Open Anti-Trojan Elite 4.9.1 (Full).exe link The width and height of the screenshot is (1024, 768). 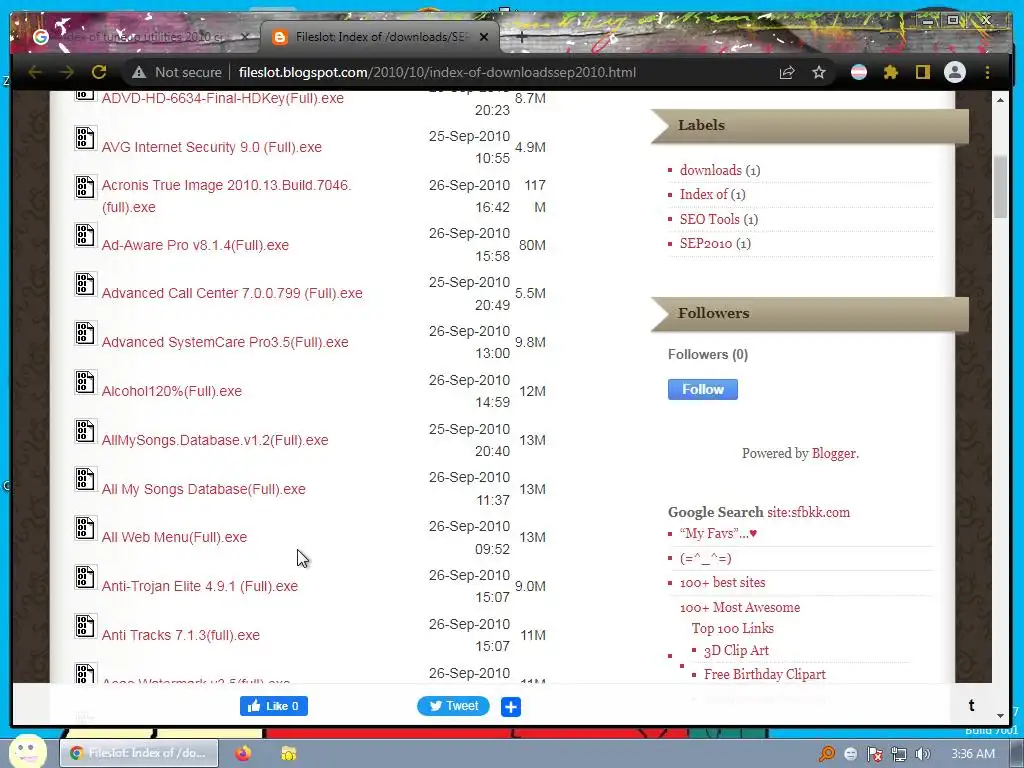pyautogui.click(x=200, y=586)
